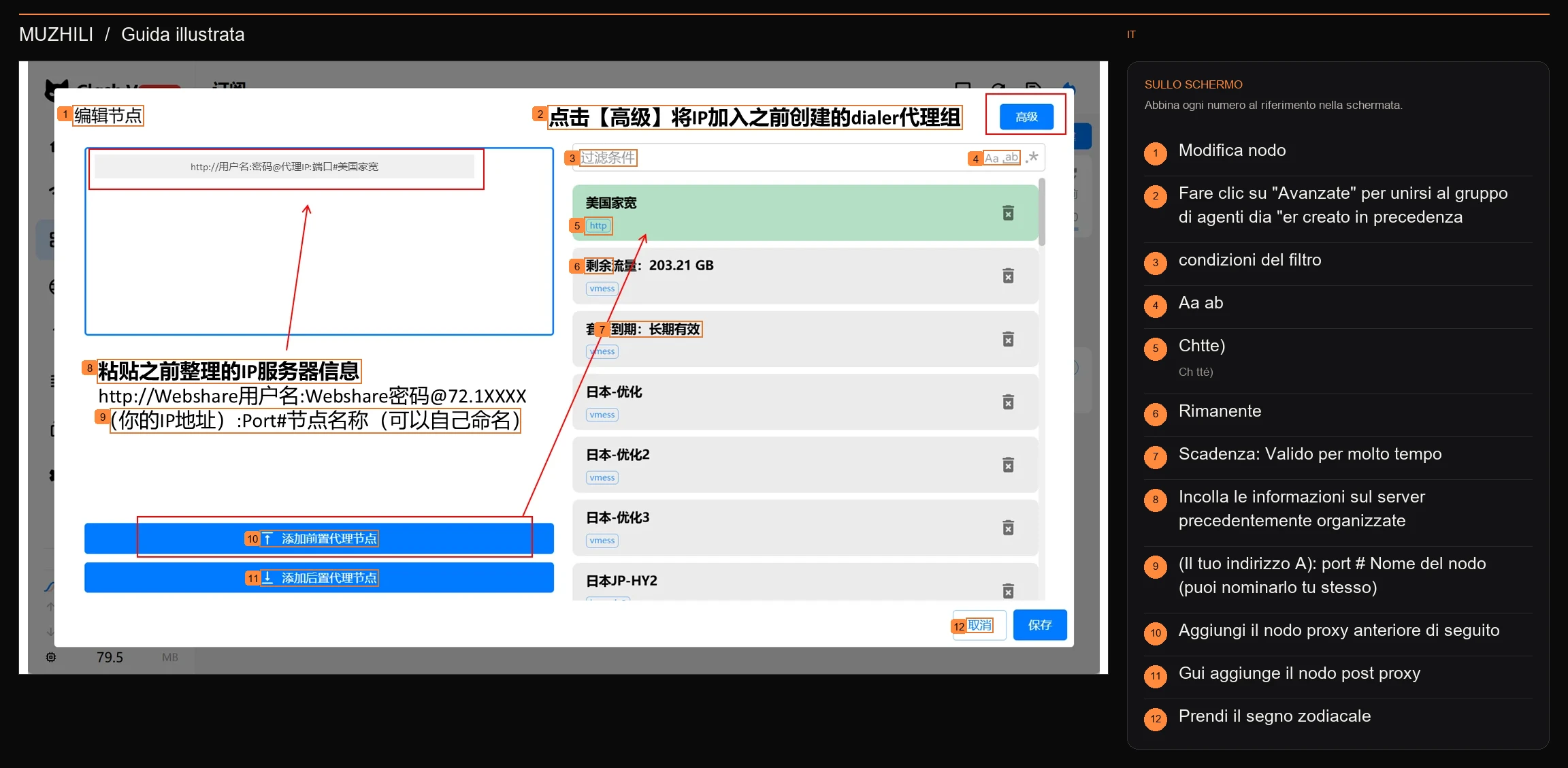Screen dimensions: 1568x768
Task: Focus the 过滤条件 filter input field
Action: pos(769,158)
